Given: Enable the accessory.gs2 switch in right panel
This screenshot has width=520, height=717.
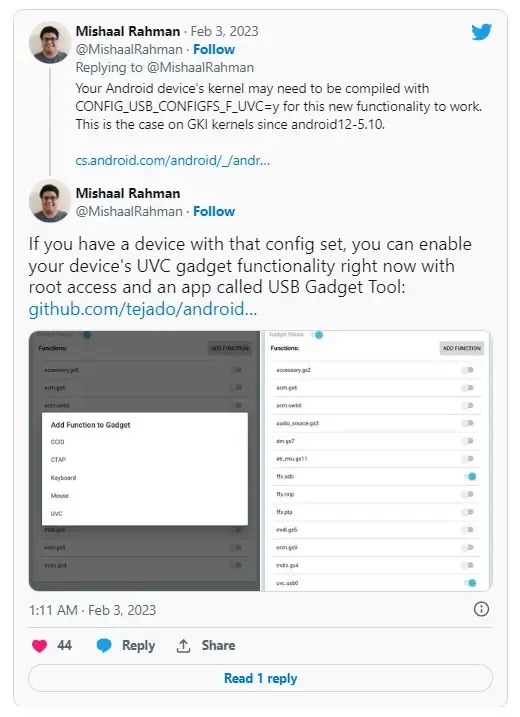Looking at the screenshot, I should click(467, 370).
